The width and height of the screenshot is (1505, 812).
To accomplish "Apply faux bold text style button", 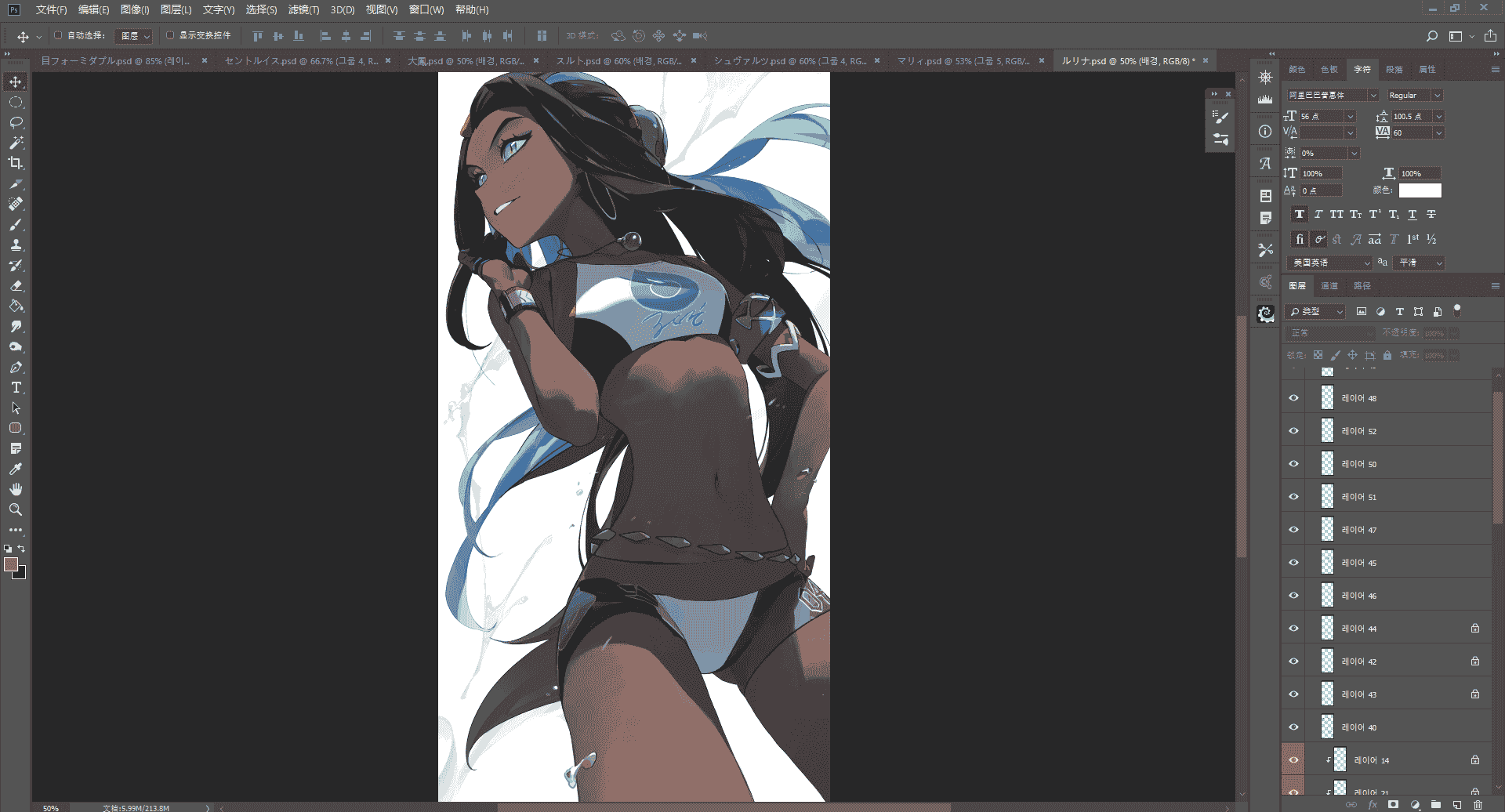I will pyautogui.click(x=1300, y=214).
